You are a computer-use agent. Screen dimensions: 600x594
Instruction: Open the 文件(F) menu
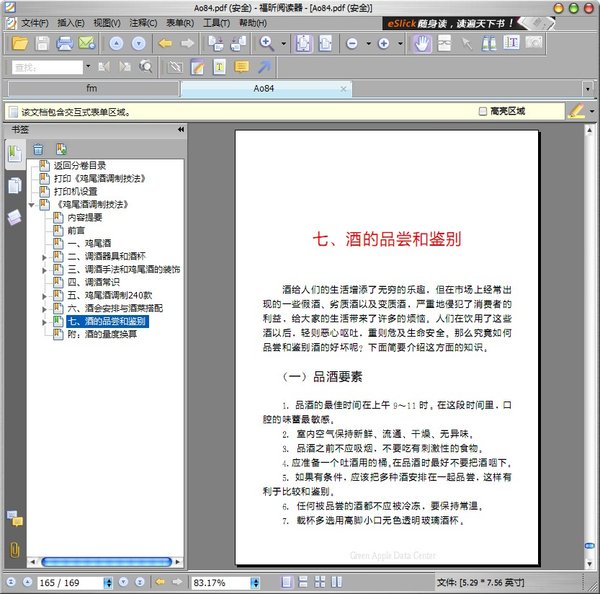34,23
